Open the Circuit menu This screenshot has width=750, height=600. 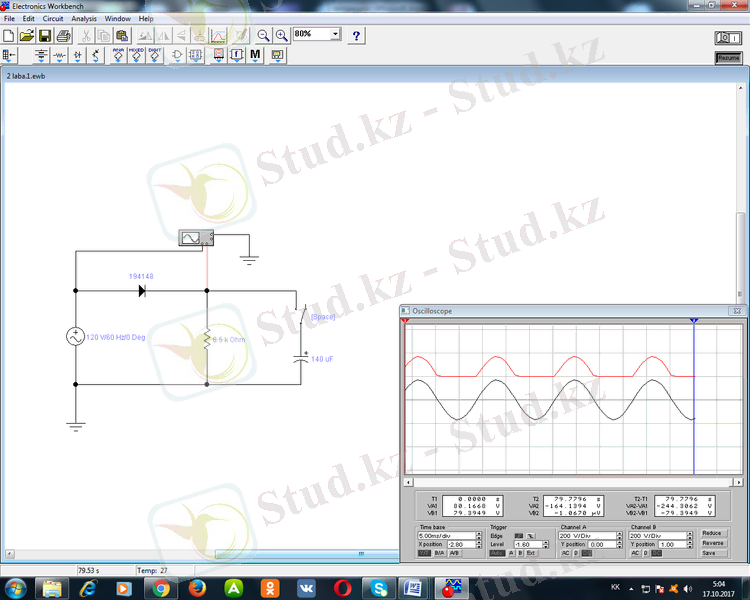pos(52,18)
